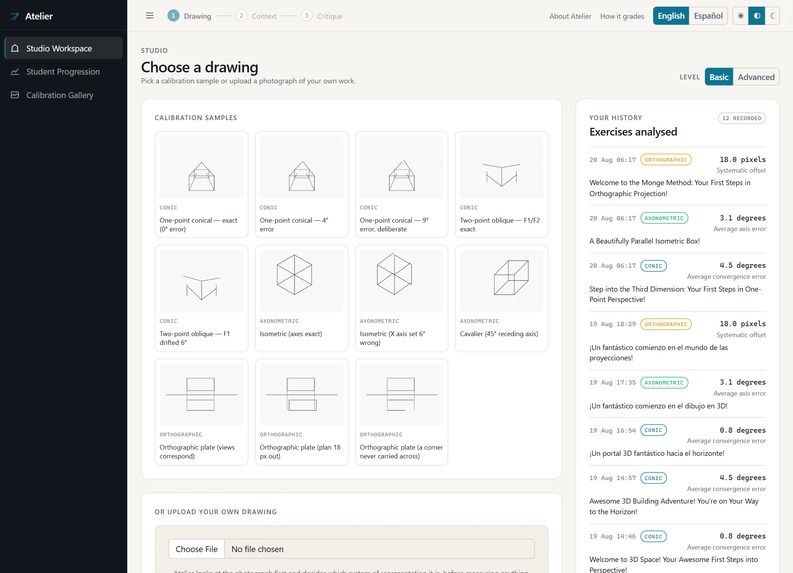The image size is (793, 573).
Task: Switch language to English
Action: coord(671,16)
